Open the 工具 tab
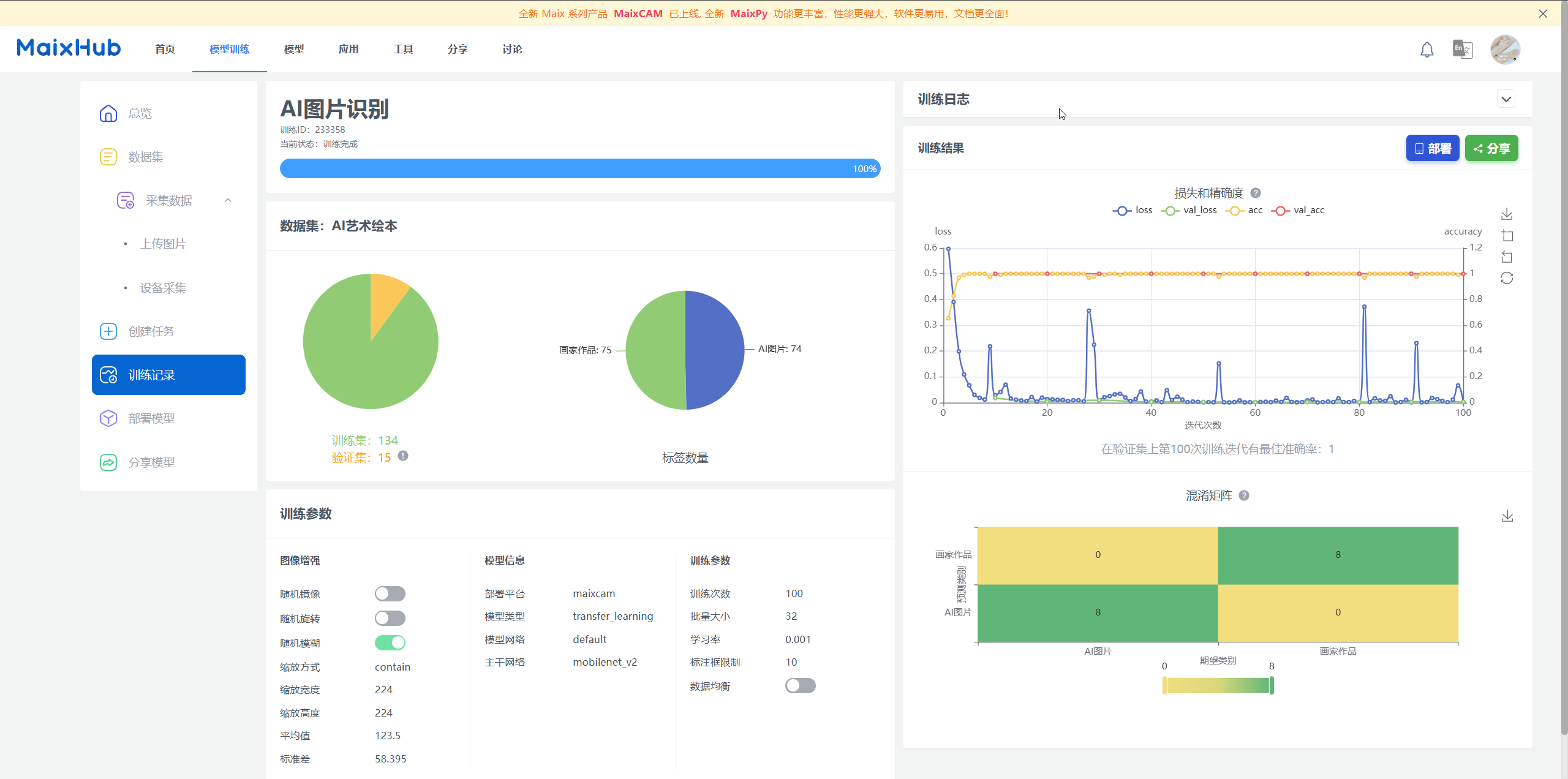Image resolution: width=1568 pixels, height=779 pixels. click(x=403, y=49)
